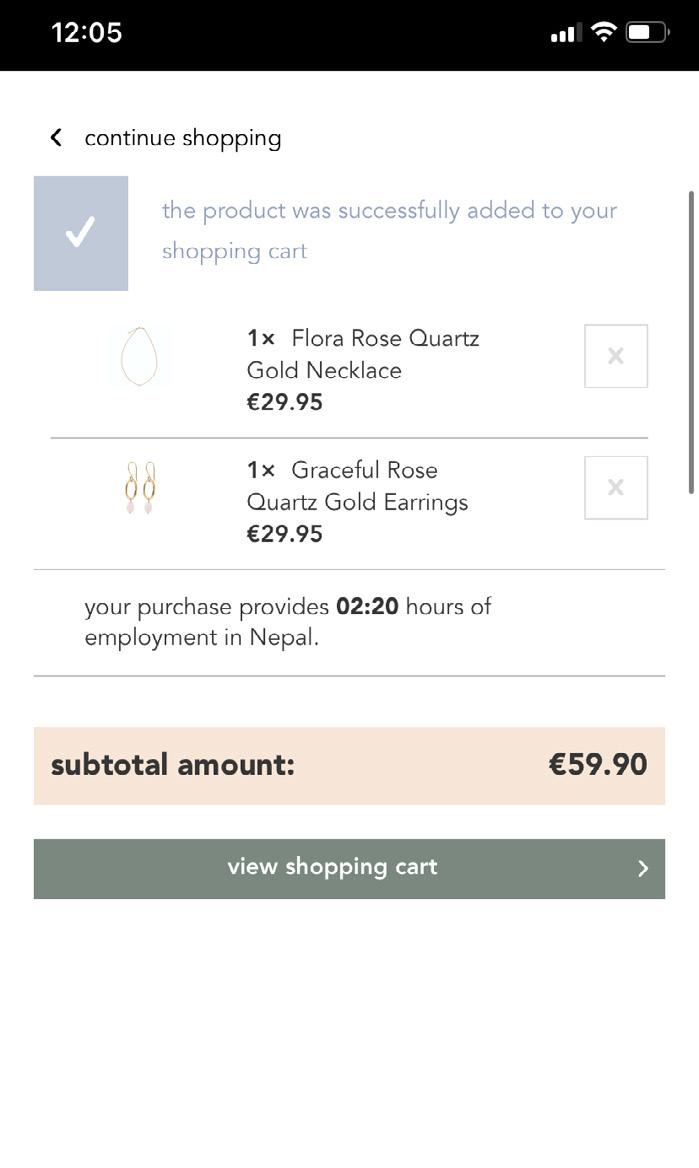The width and height of the screenshot is (699, 1168).
Task: Tap arrow chevron on view shopping cart
Action: [x=643, y=869]
